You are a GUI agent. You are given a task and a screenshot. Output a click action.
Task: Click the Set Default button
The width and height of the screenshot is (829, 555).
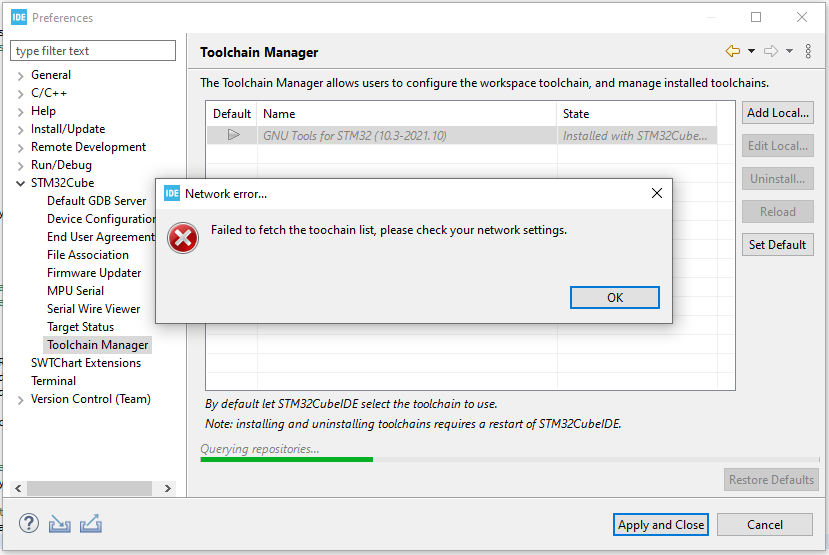778,245
